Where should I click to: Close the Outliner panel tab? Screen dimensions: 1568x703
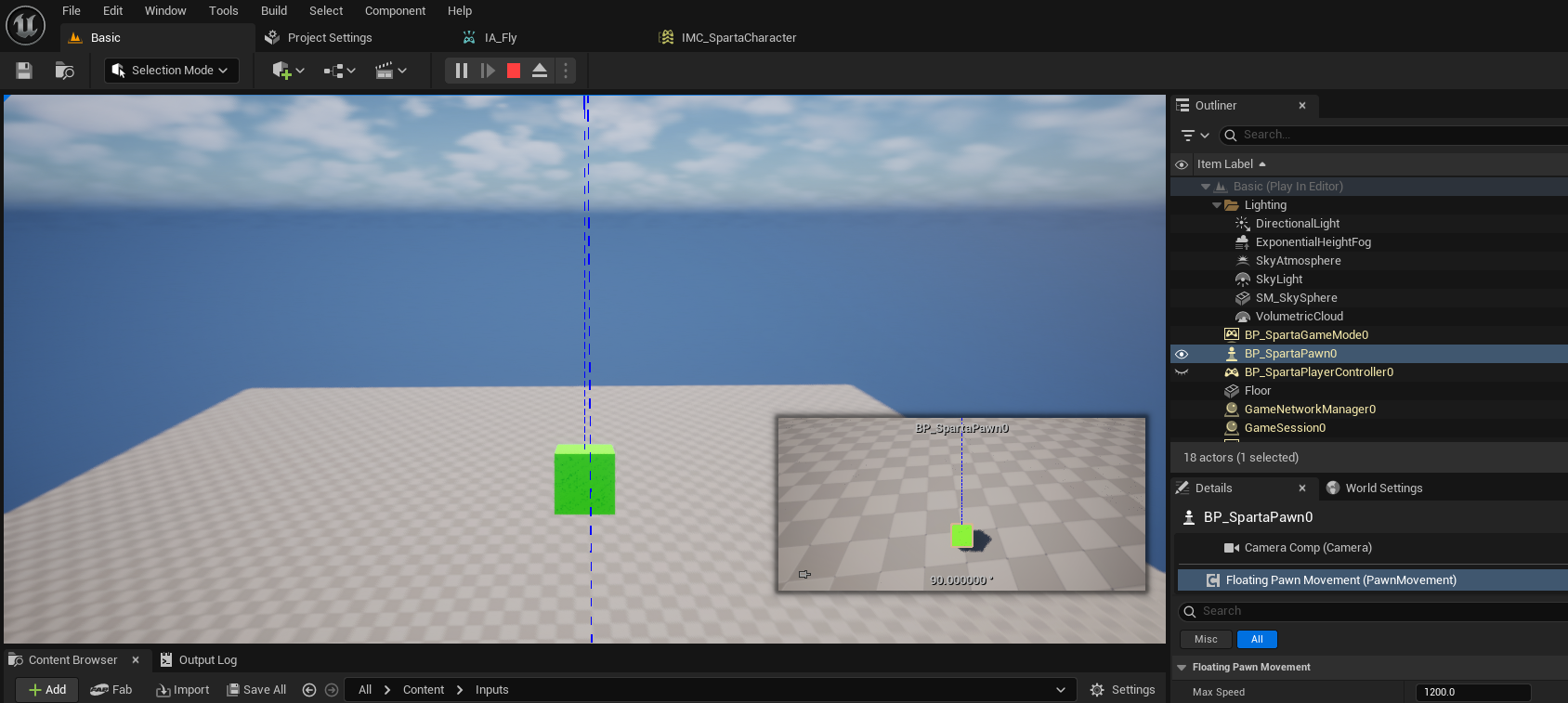[1302, 106]
